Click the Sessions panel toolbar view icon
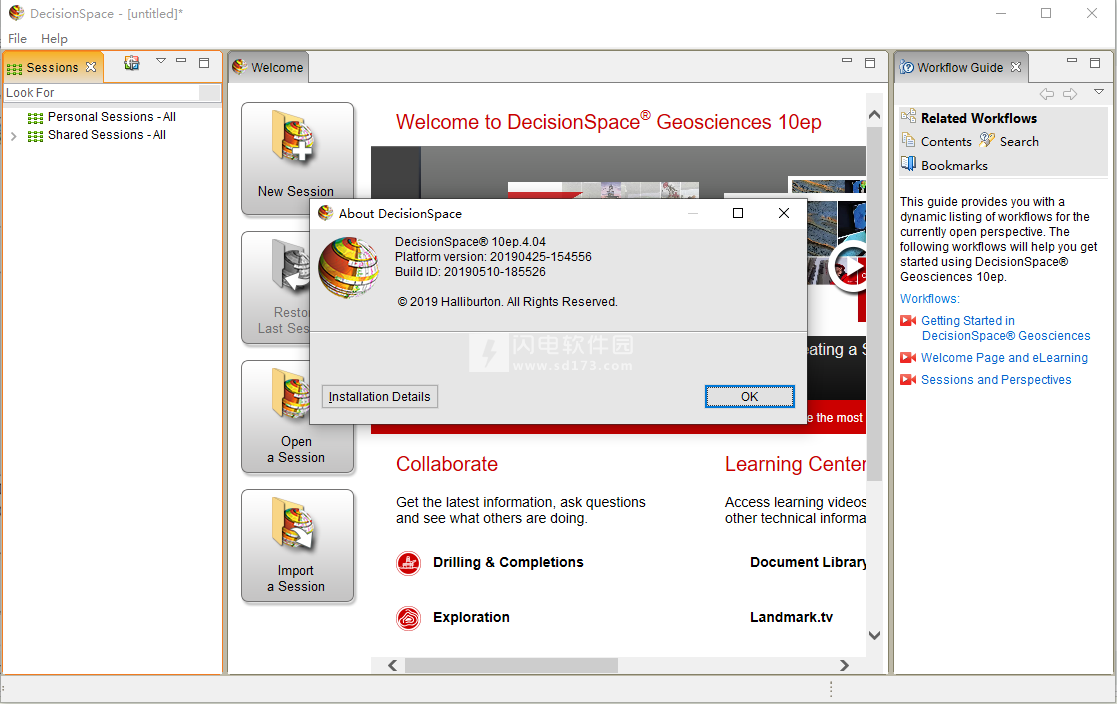 [x=132, y=63]
